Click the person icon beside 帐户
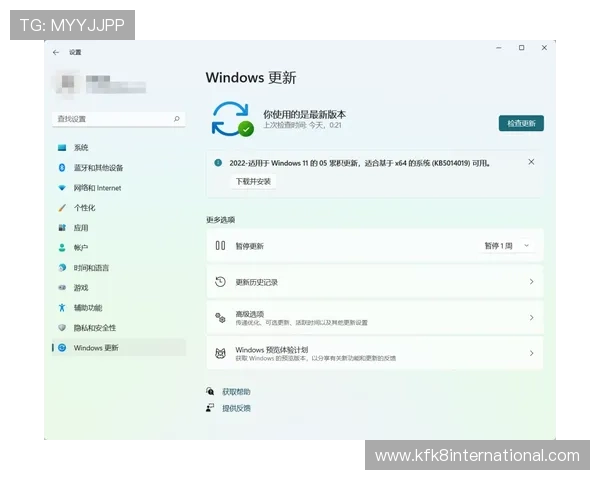This screenshot has width=600, height=480. coord(62,248)
